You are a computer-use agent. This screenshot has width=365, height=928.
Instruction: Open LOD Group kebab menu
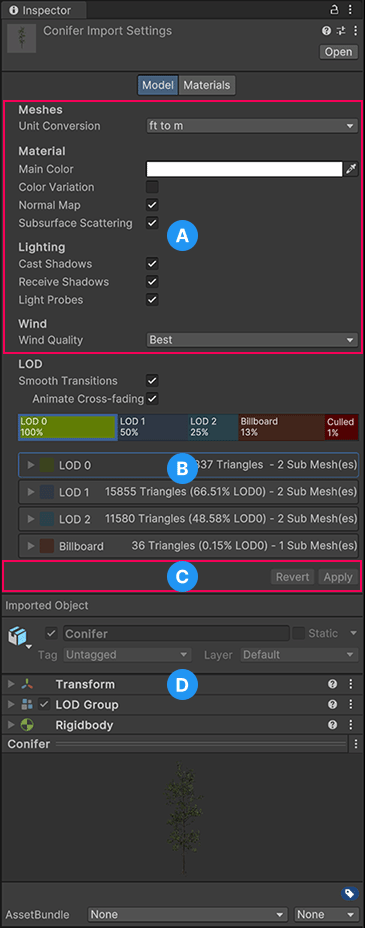coord(351,704)
